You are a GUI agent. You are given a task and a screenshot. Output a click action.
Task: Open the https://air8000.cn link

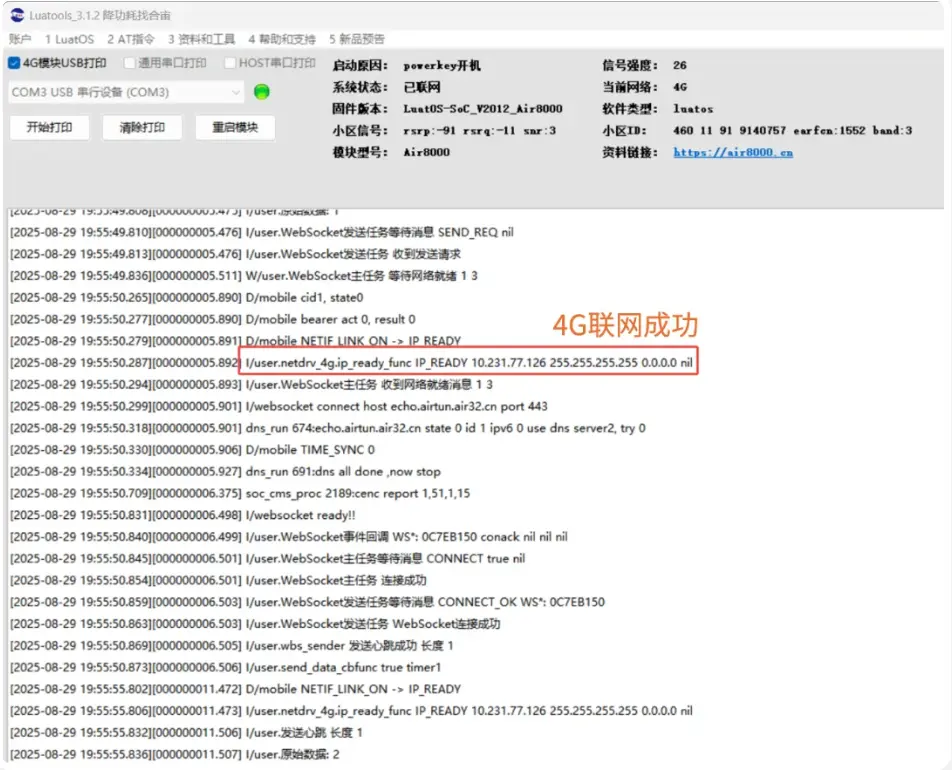click(733, 152)
